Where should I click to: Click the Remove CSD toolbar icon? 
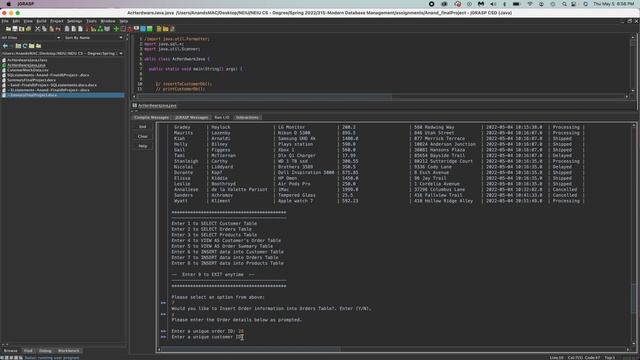[x=73, y=29]
